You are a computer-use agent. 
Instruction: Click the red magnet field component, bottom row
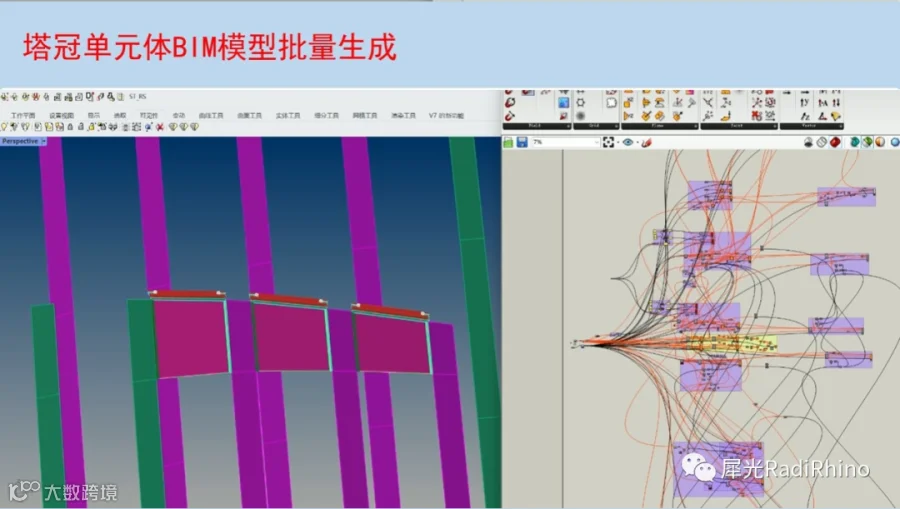(509, 115)
